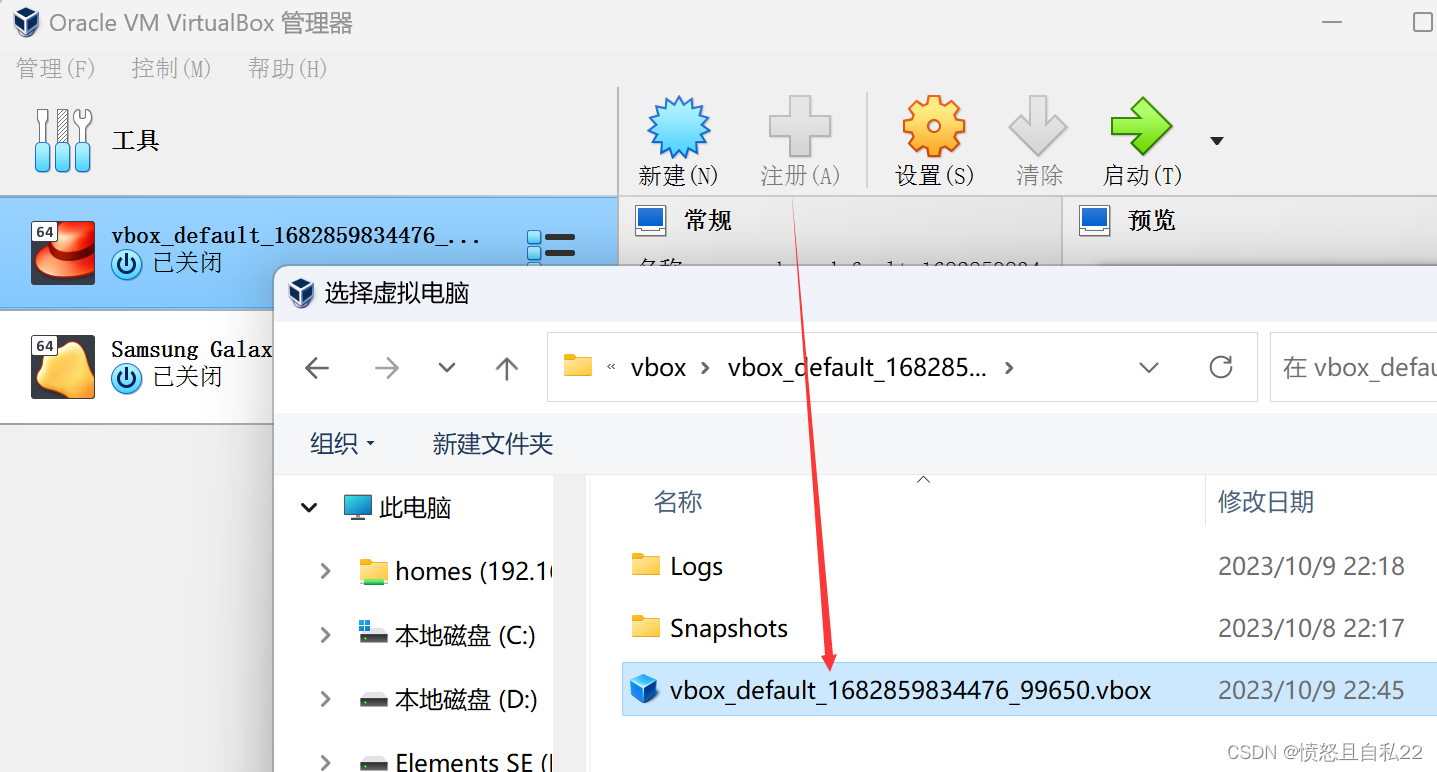Image resolution: width=1437 pixels, height=772 pixels.
Task: Click the Samsung Galaxy VM OS icon
Action: click(63, 366)
